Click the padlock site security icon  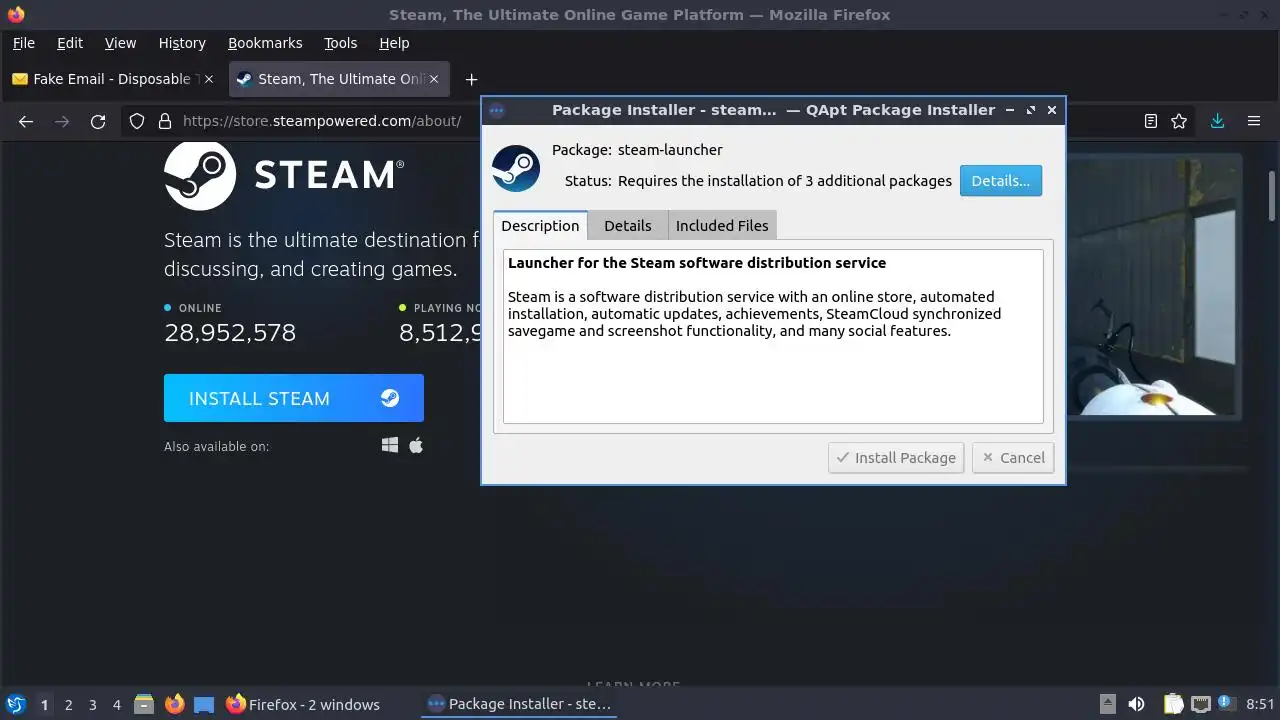(x=165, y=121)
